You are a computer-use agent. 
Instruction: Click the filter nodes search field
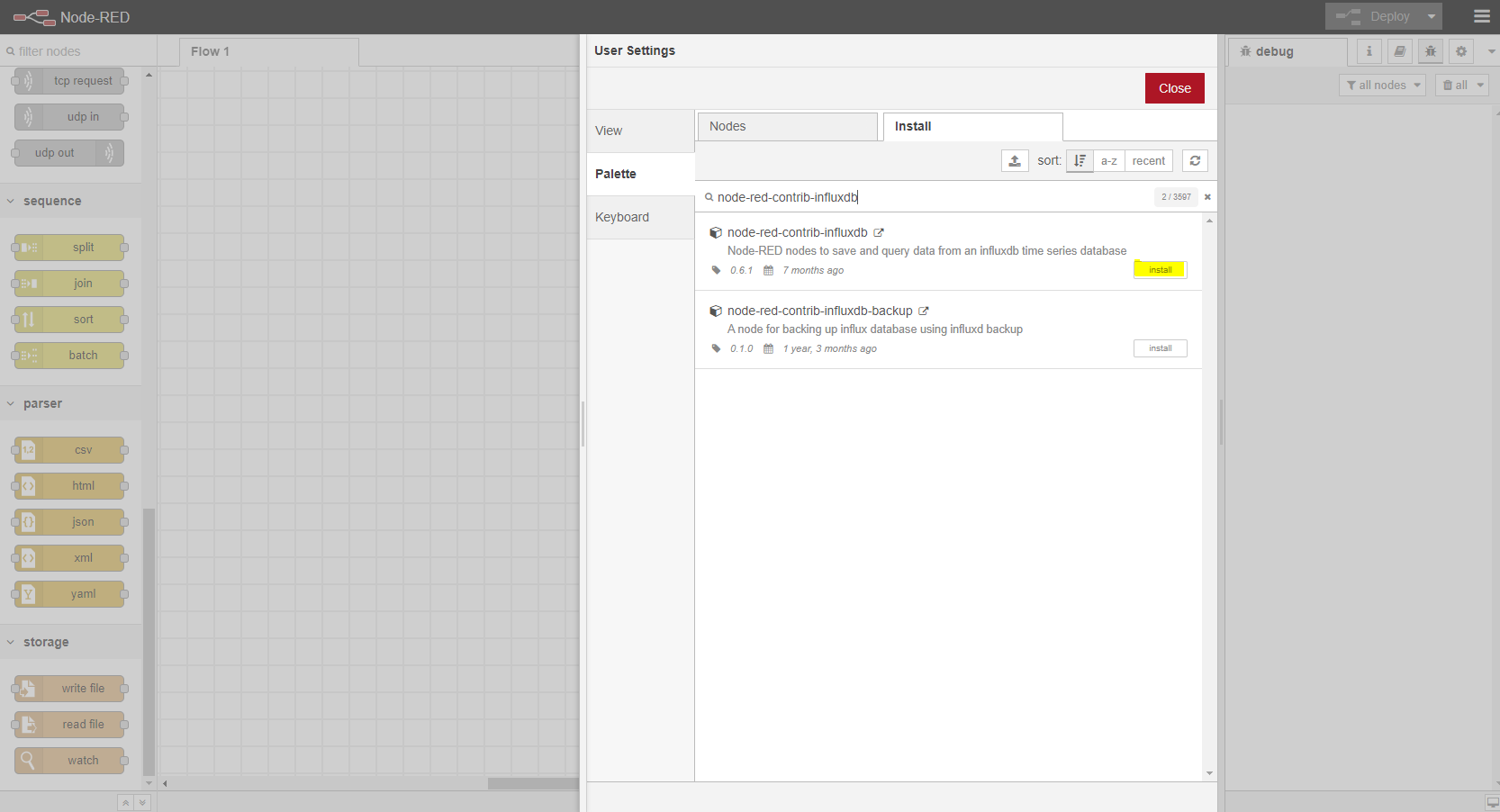[77, 51]
